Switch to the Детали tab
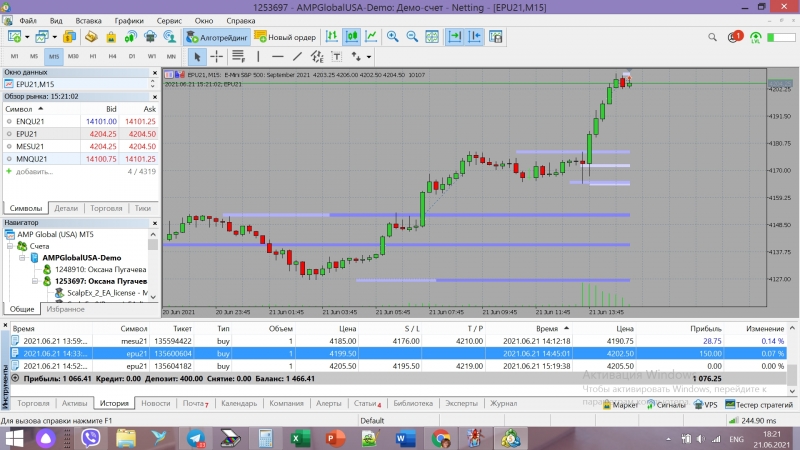The width and height of the screenshot is (800, 450). (x=66, y=208)
